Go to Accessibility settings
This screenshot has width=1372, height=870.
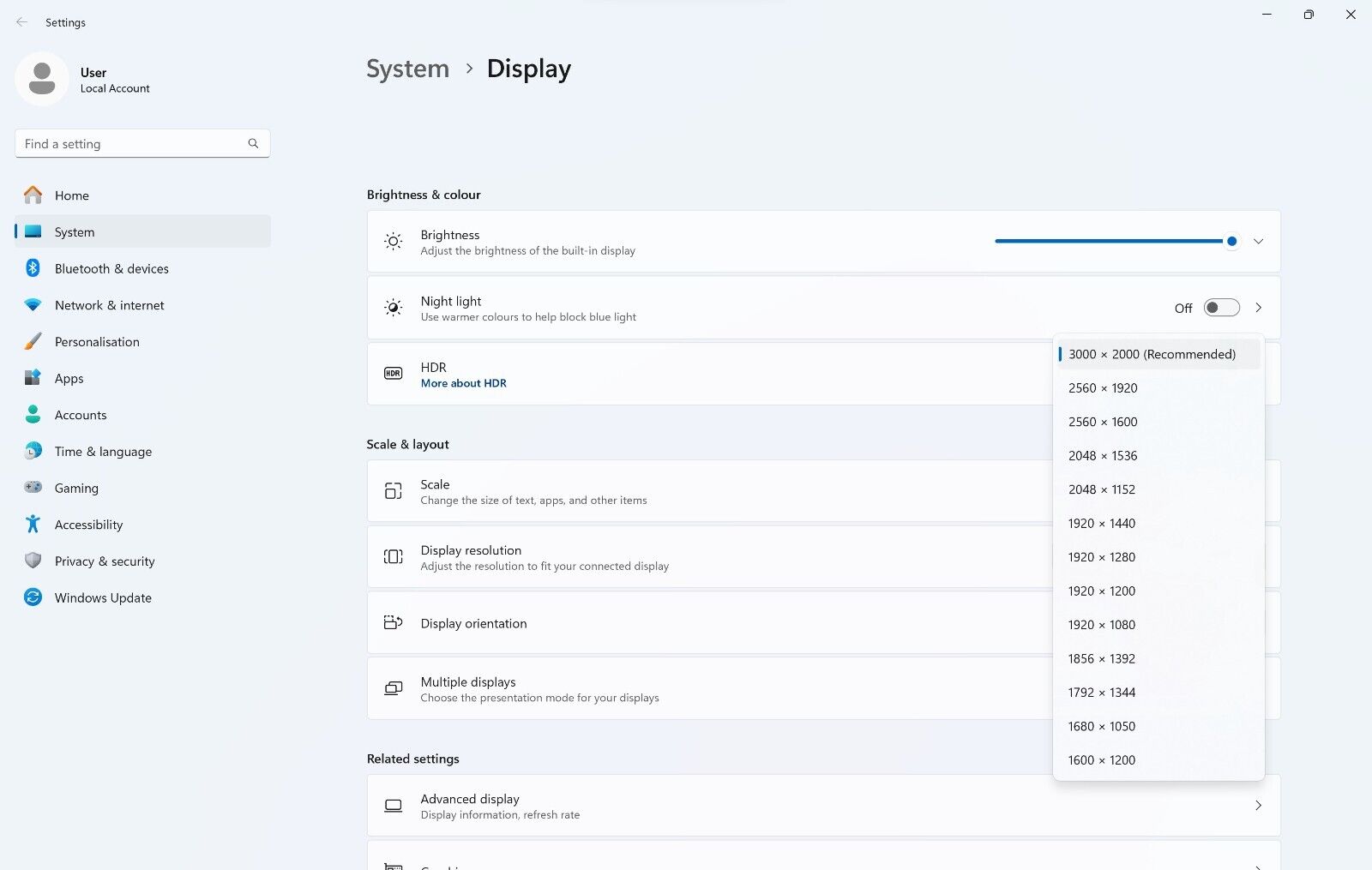click(x=142, y=524)
